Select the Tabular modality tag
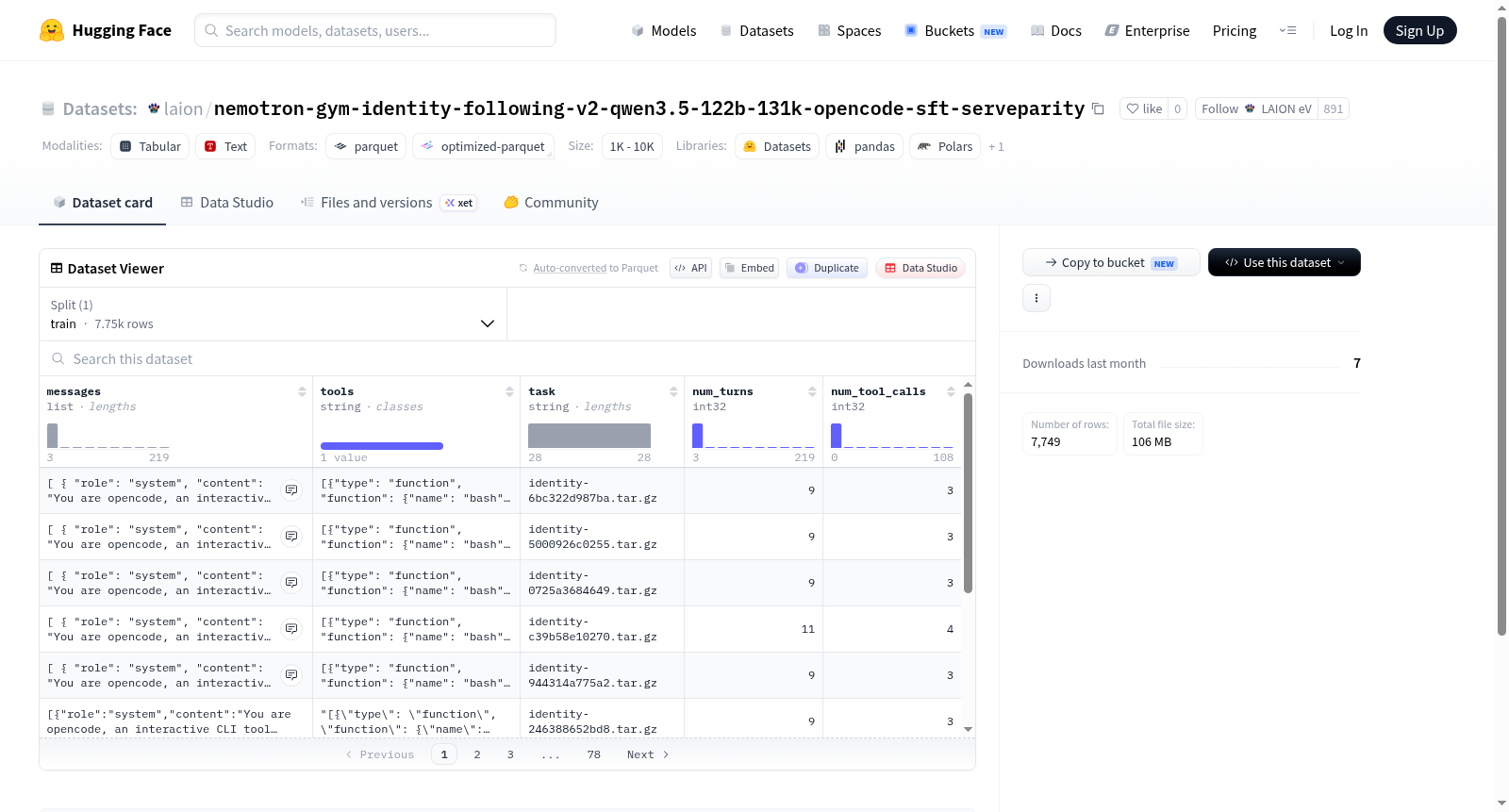Screen dimensions: 1509x812 pos(150,146)
